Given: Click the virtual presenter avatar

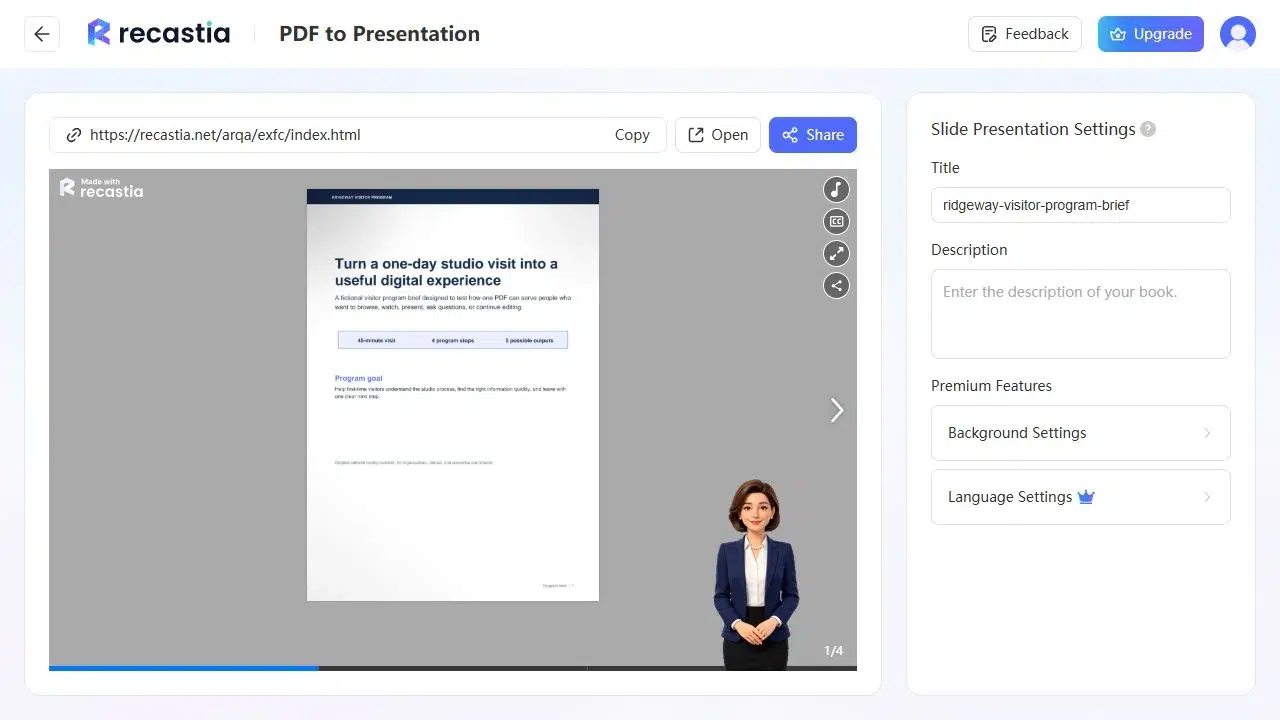Looking at the screenshot, I should pos(756,573).
